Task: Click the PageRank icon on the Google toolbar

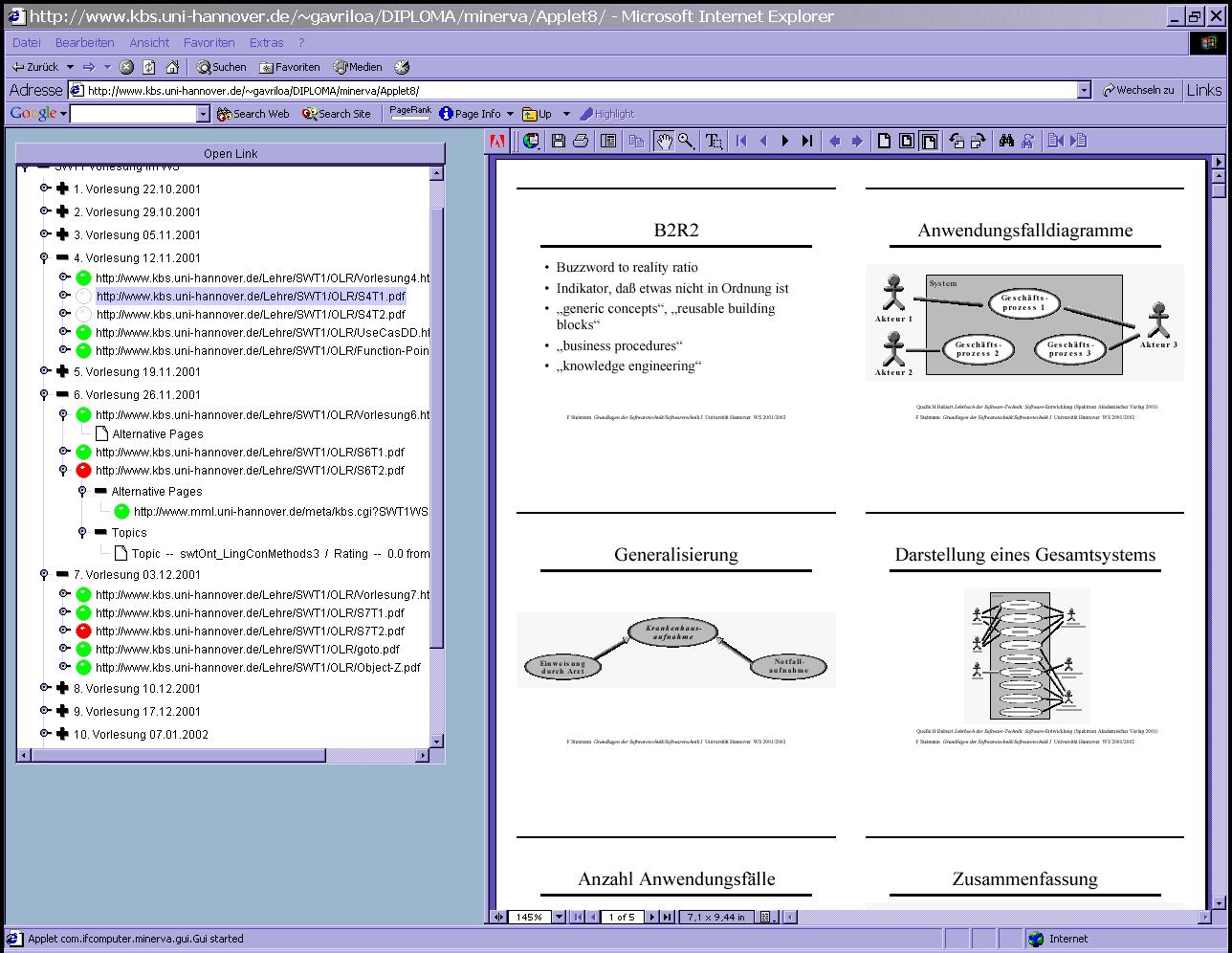Action: (x=409, y=111)
